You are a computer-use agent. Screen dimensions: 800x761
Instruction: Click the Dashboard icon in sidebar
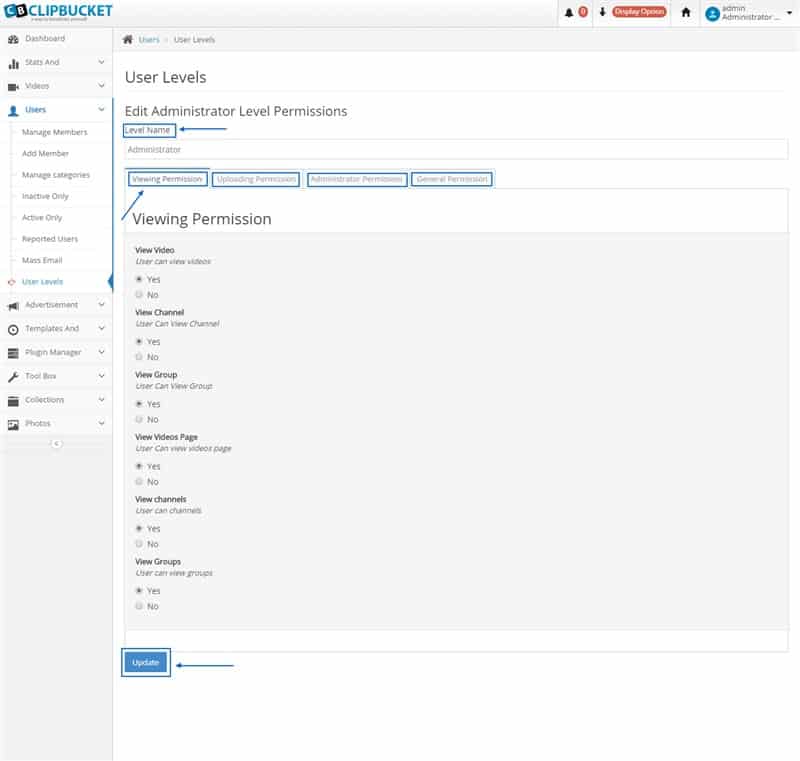(x=13, y=39)
